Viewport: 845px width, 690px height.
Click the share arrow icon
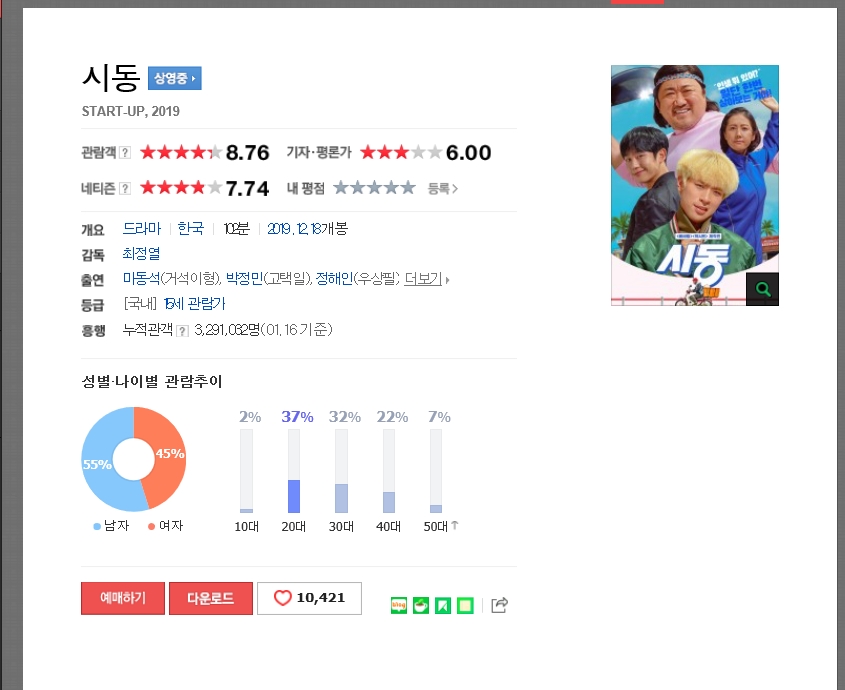(500, 605)
